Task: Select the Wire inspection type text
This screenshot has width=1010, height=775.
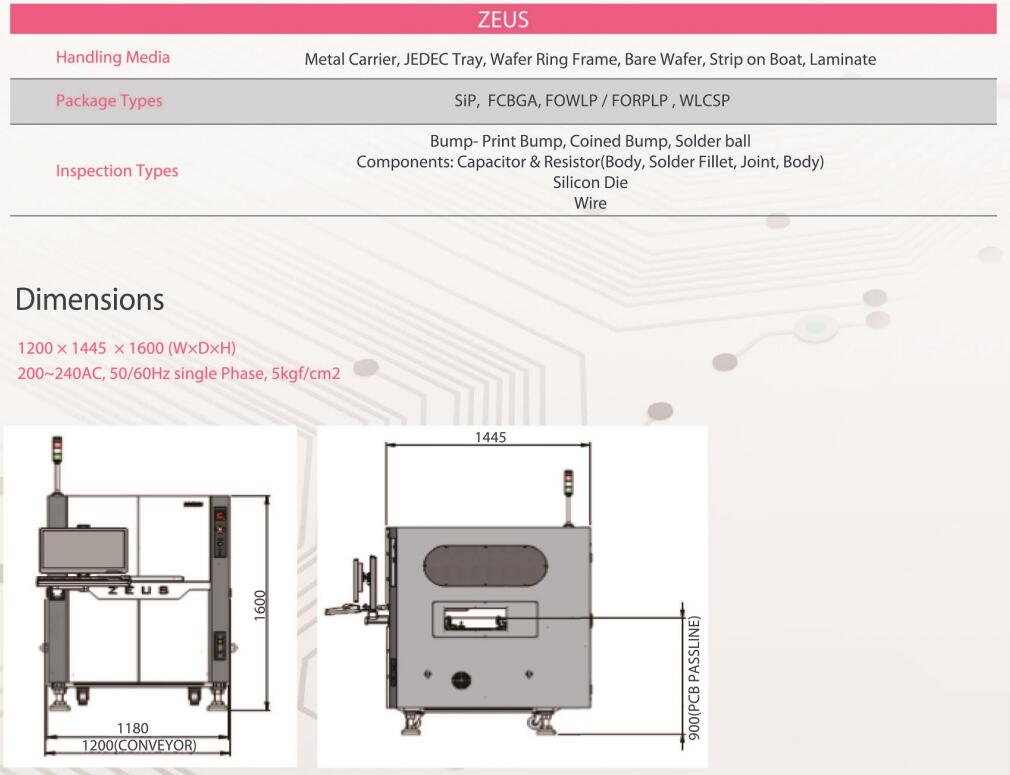Action: click(590, 203)
